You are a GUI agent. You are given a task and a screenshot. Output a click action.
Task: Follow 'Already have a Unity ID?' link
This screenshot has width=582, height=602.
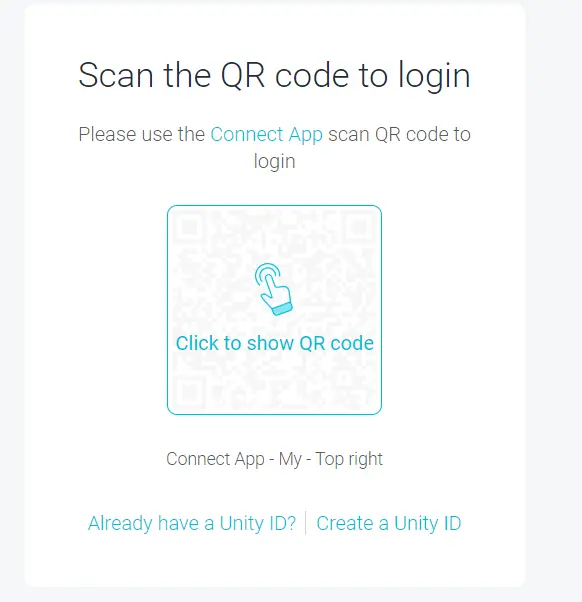click(x=192, y=523)
